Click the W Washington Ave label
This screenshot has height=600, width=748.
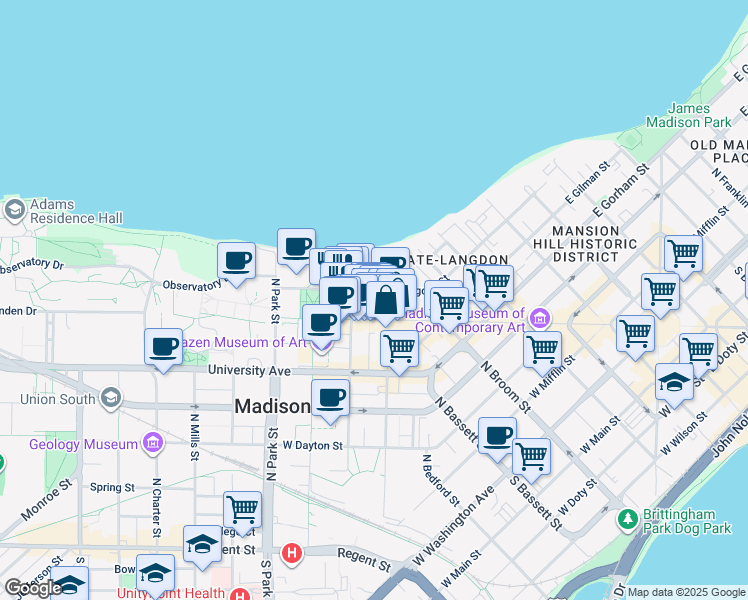[454, 526]
